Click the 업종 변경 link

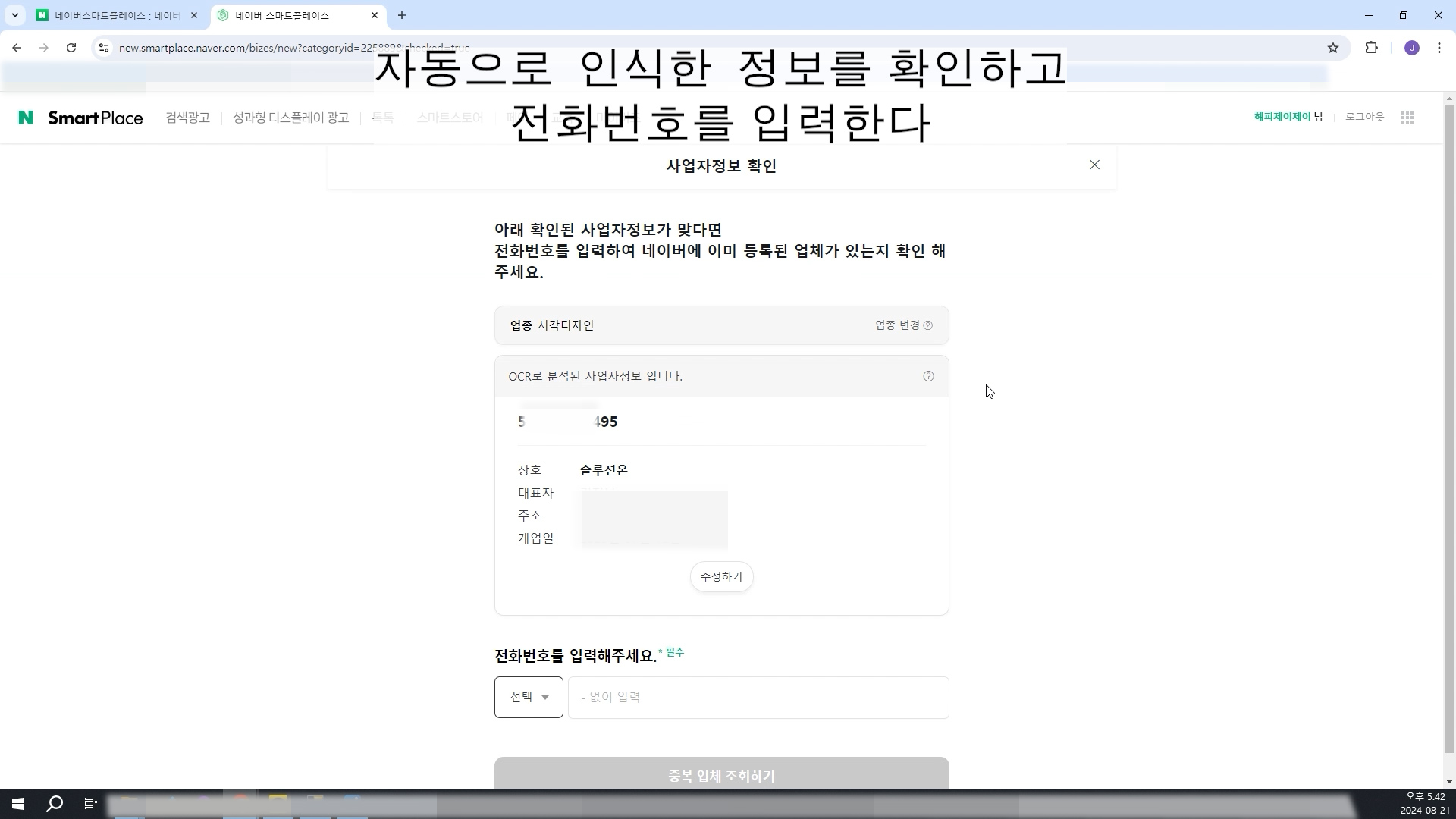click(898, 325)
